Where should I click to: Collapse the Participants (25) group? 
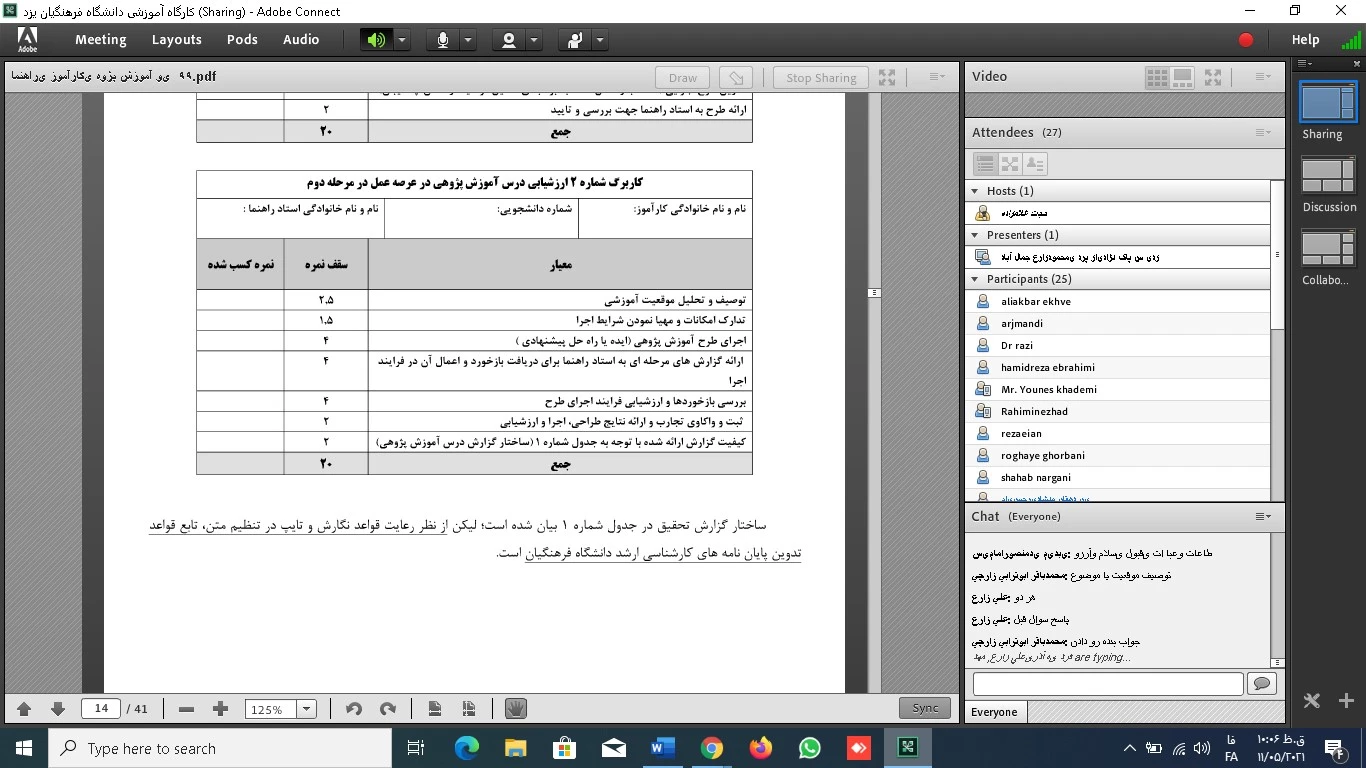pos(975,280)
